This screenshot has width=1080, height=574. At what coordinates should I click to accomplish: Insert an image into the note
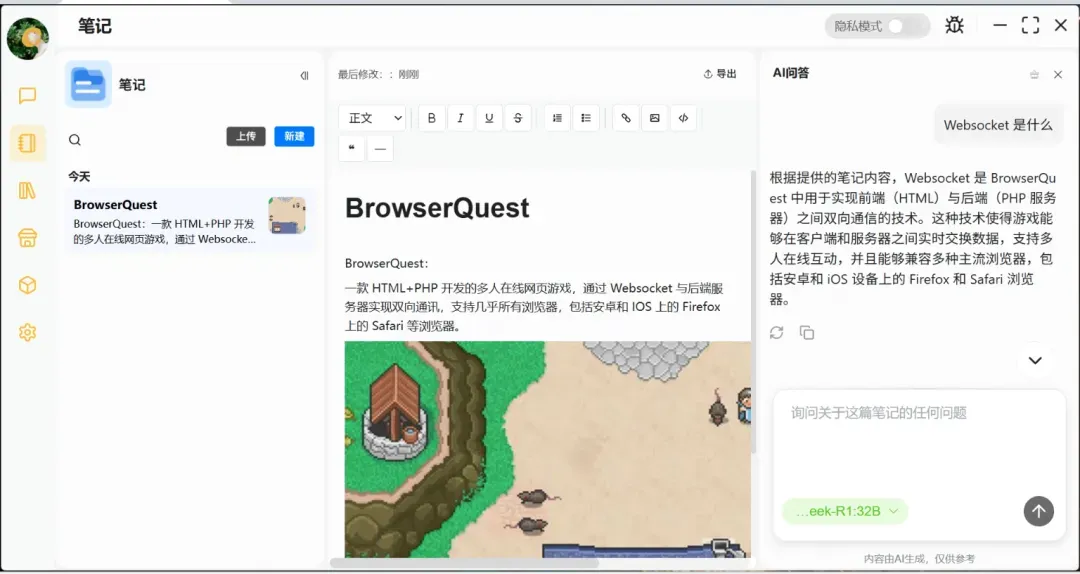(654, 118)
